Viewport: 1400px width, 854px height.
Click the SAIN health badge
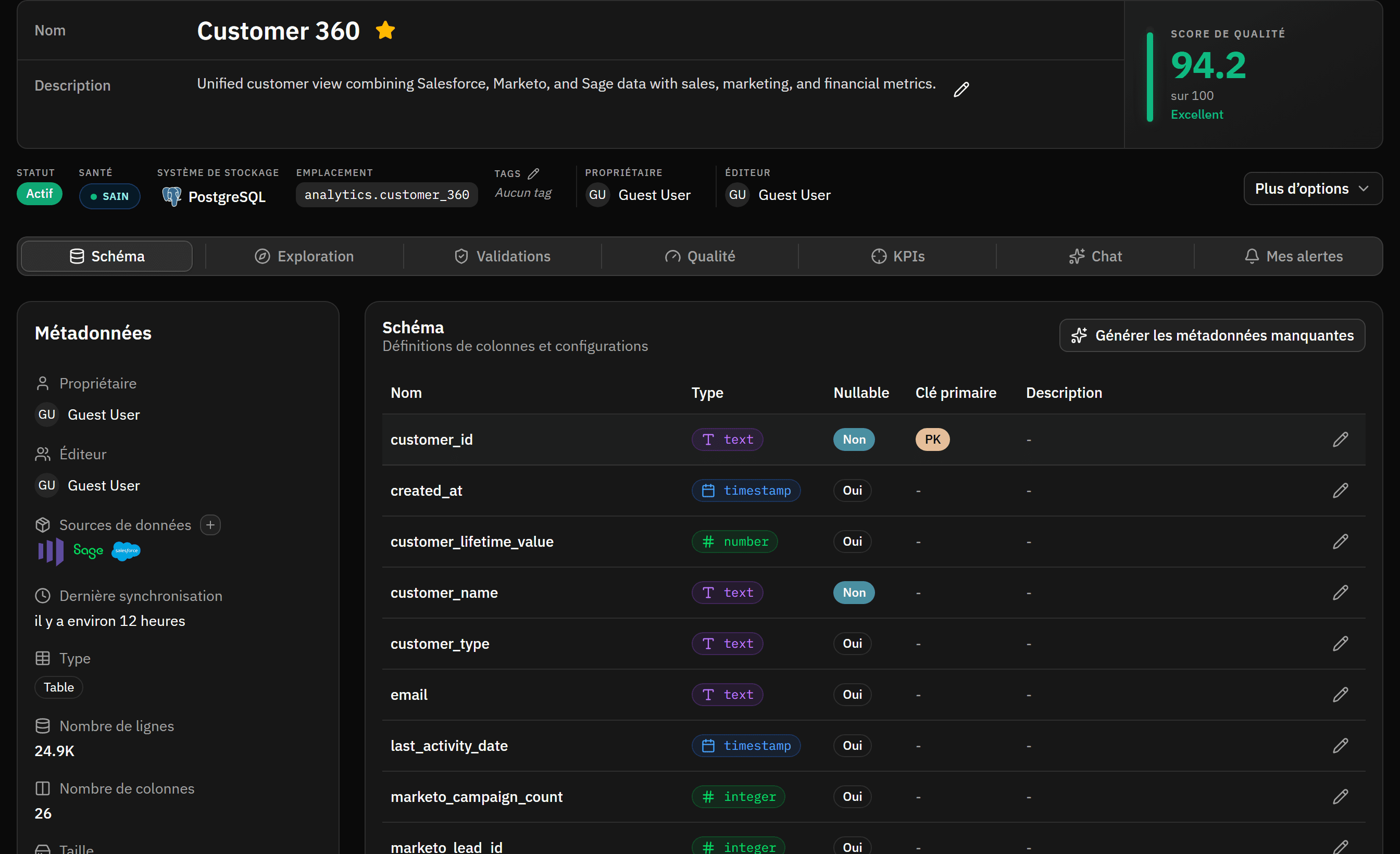coord(110,197)
